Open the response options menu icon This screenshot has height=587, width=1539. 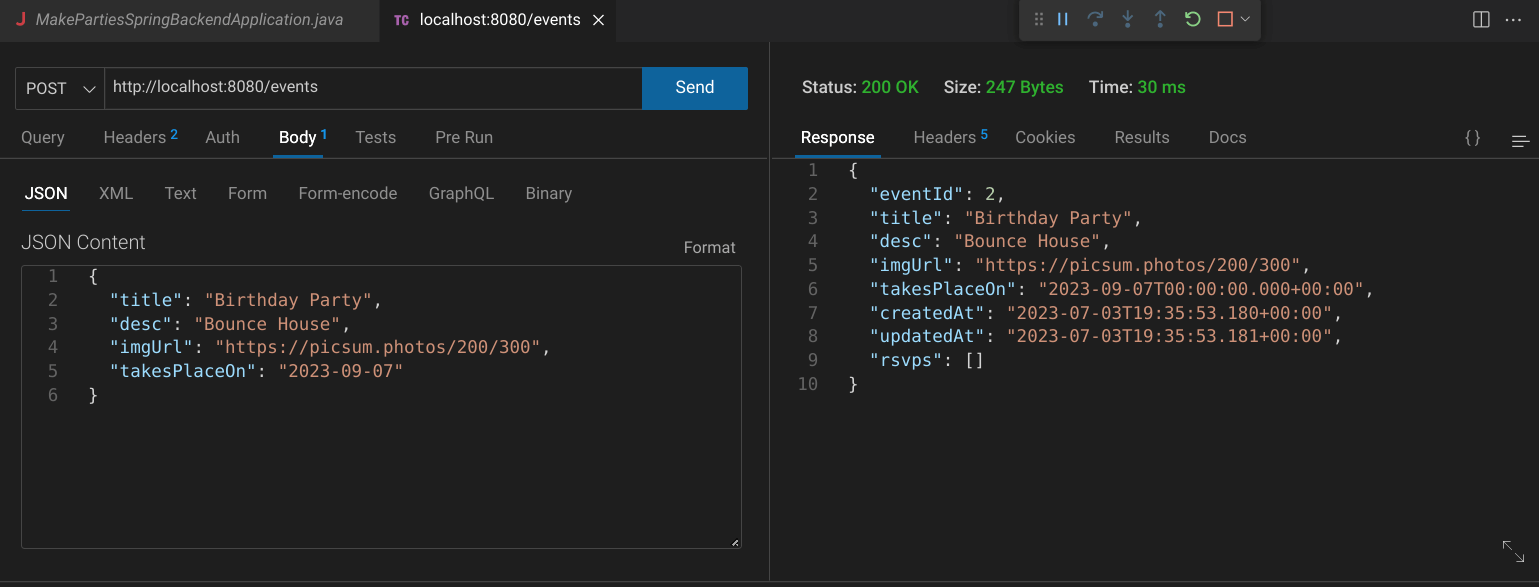click(1521, 141)
